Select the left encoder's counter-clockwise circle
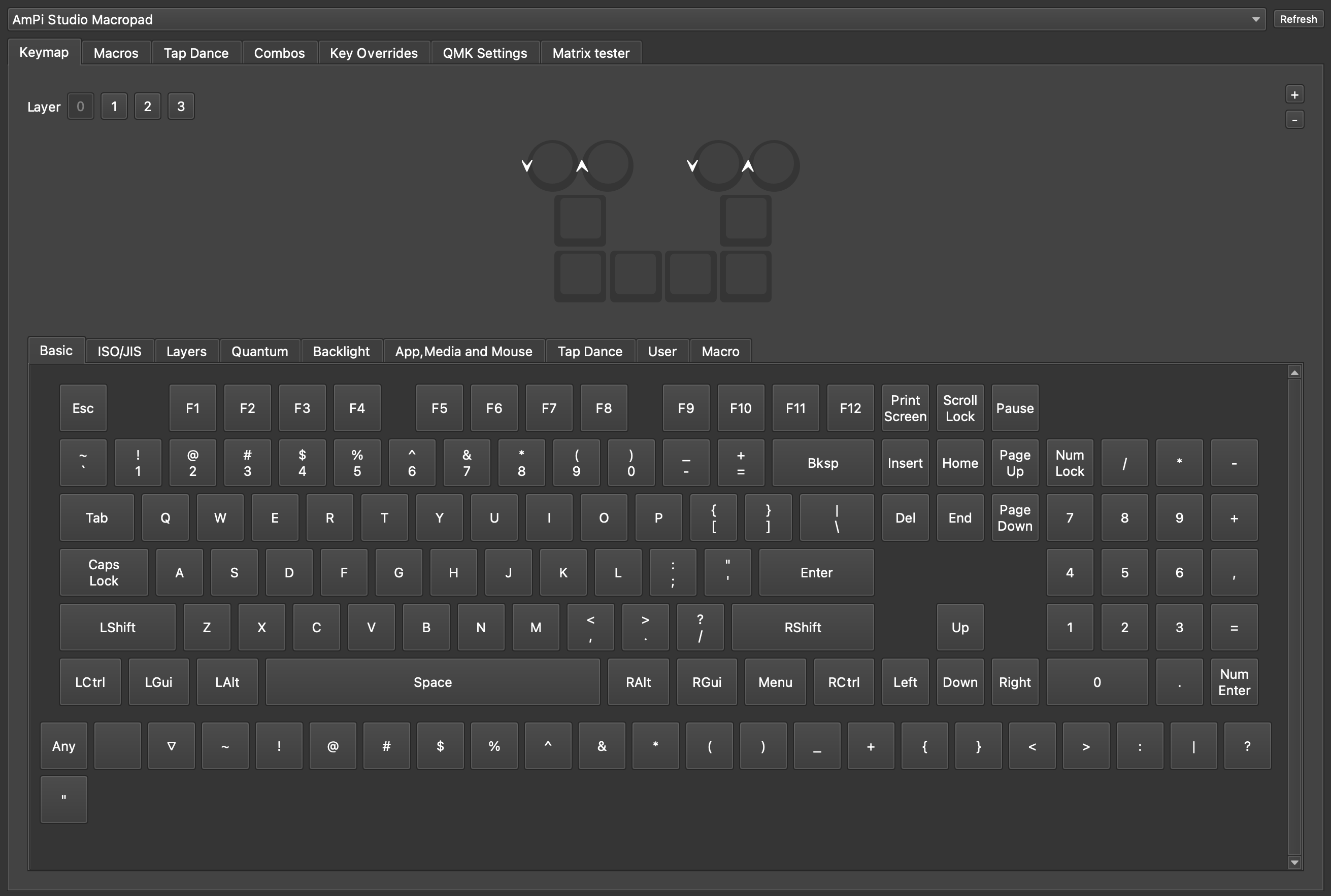1331x896 pixels. coord(552,166)
